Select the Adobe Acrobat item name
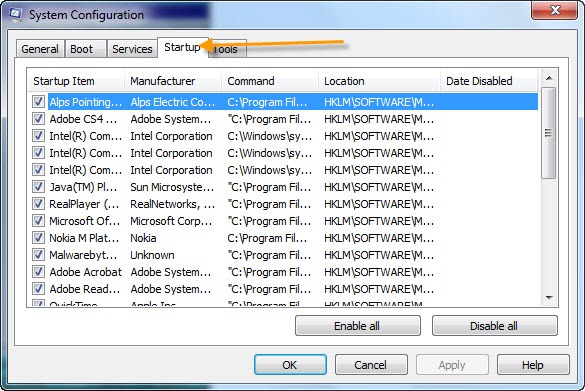The image size is (585, 391). 85,272
